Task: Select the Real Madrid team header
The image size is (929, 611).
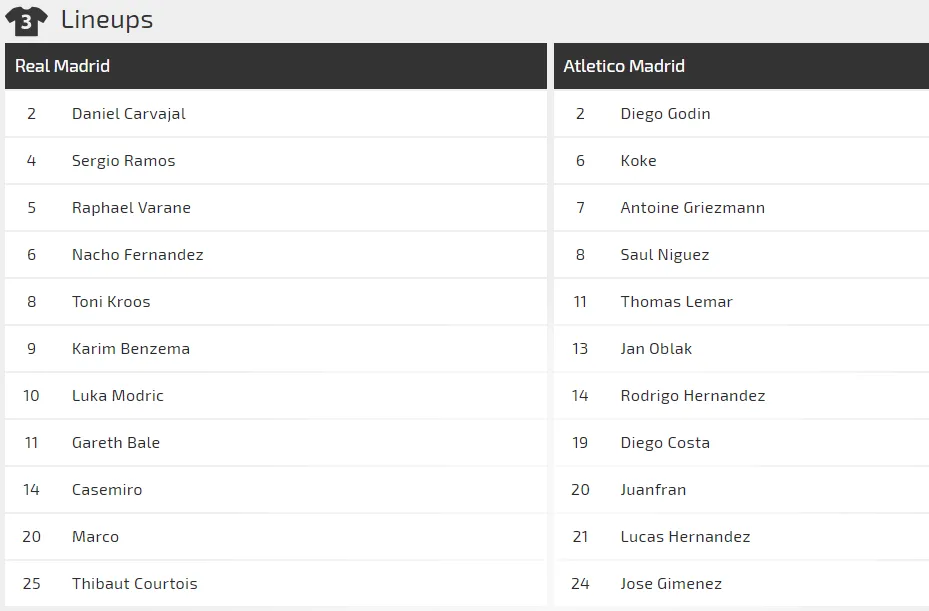Action: click(63, 66)
